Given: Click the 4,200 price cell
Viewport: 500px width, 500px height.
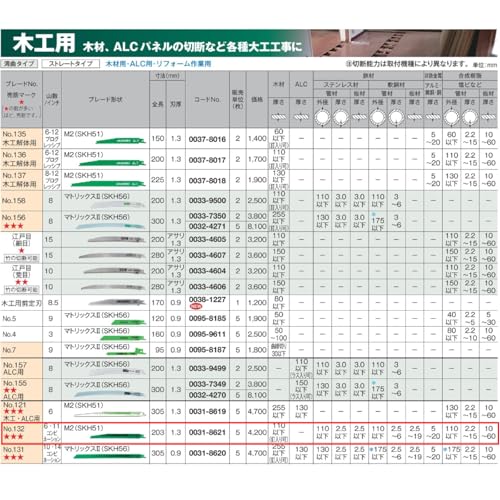Looking at the screenshot, I should coord(257,432).
